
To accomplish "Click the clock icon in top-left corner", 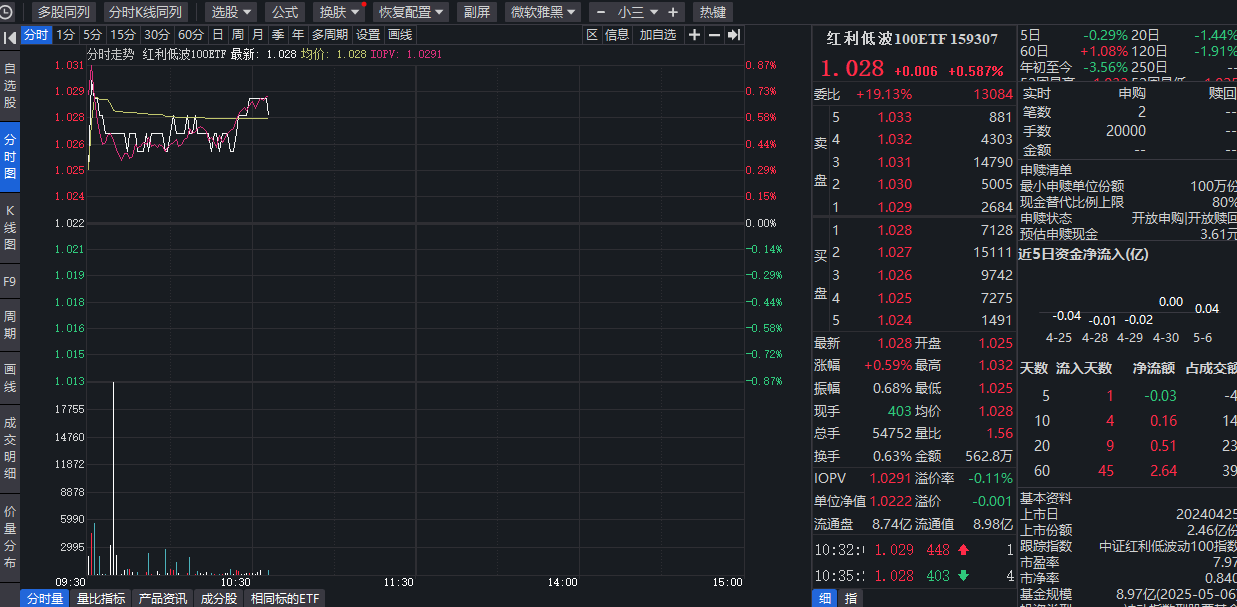I will click(x=9, y=13).
